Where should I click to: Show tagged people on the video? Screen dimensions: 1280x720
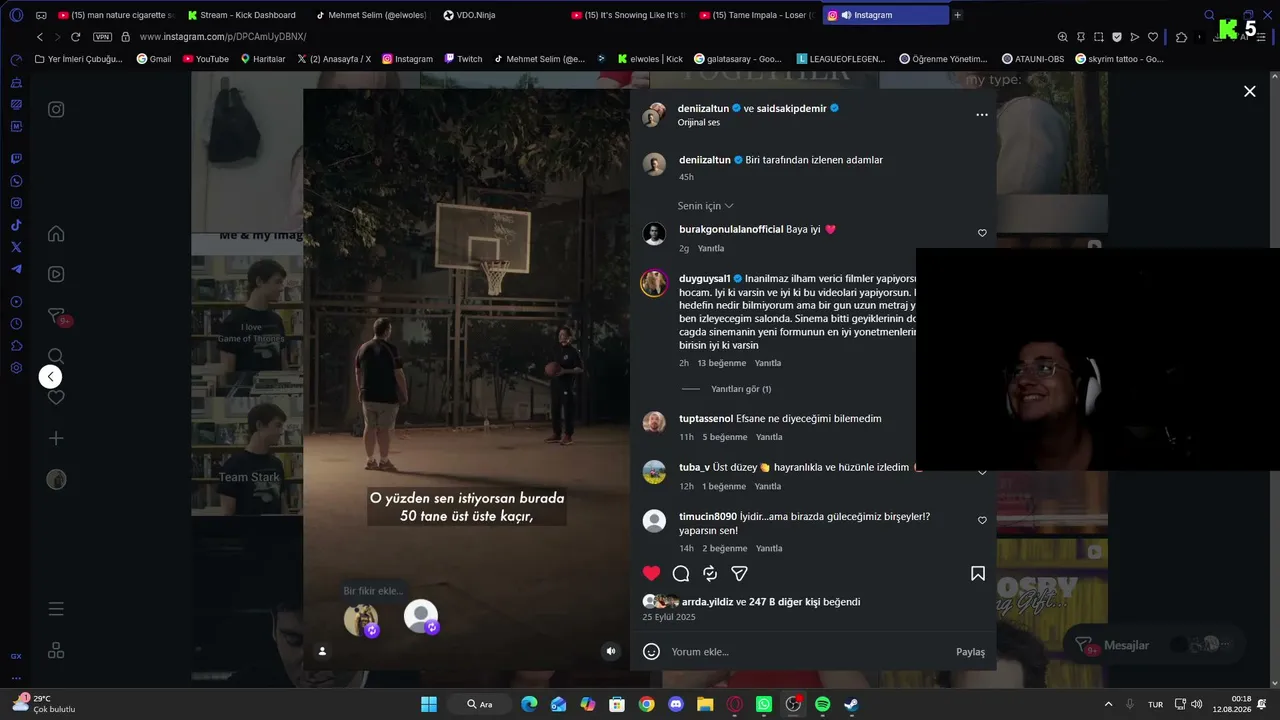coord(322,651)
